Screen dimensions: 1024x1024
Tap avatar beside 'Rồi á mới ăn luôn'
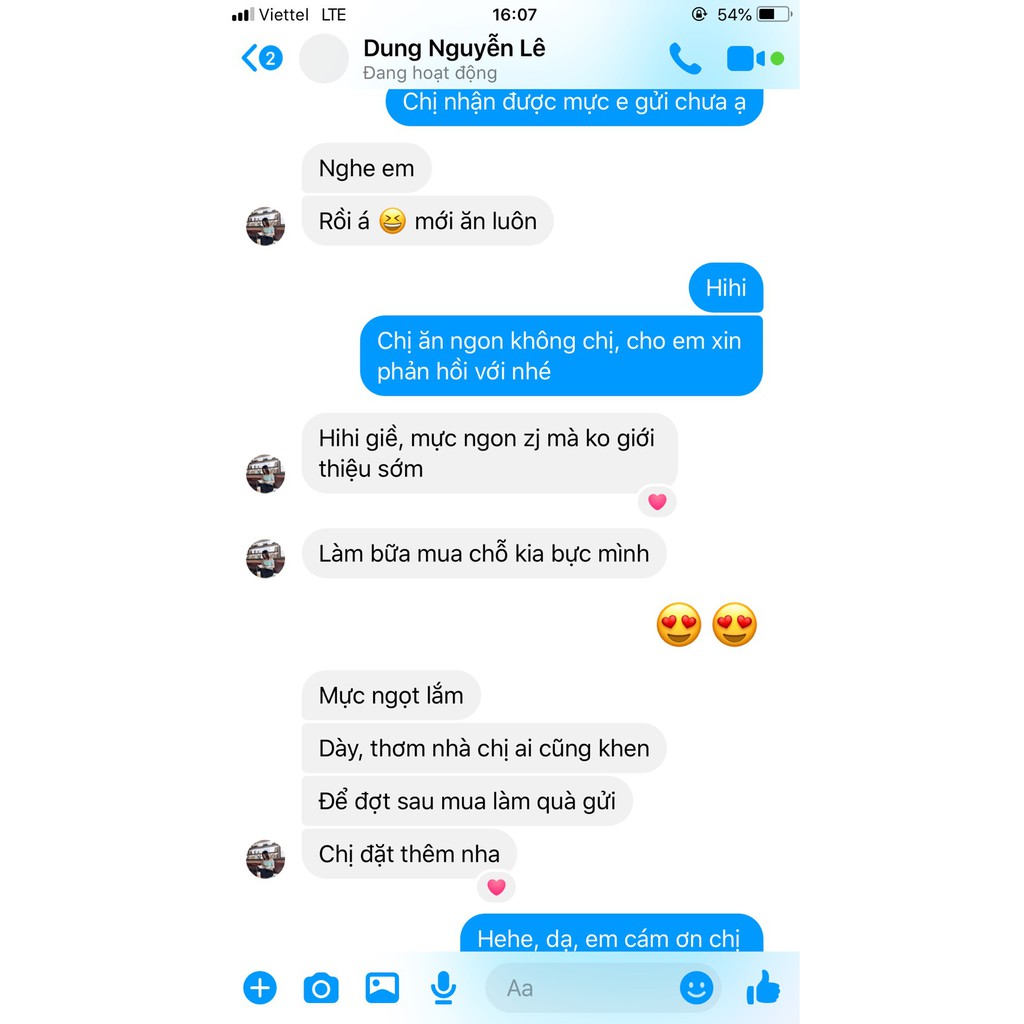(x=265, y=226)
